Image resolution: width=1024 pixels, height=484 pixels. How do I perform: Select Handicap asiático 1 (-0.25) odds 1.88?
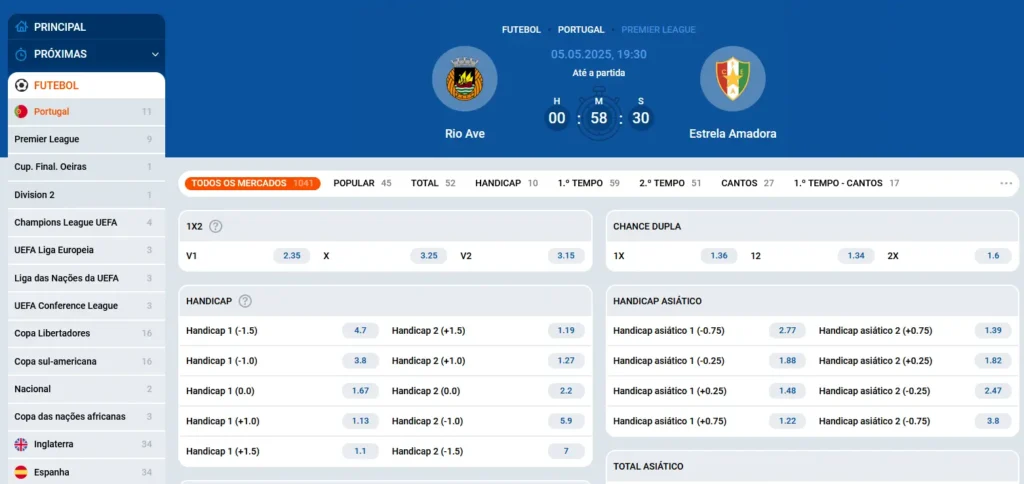pos(788,361)
